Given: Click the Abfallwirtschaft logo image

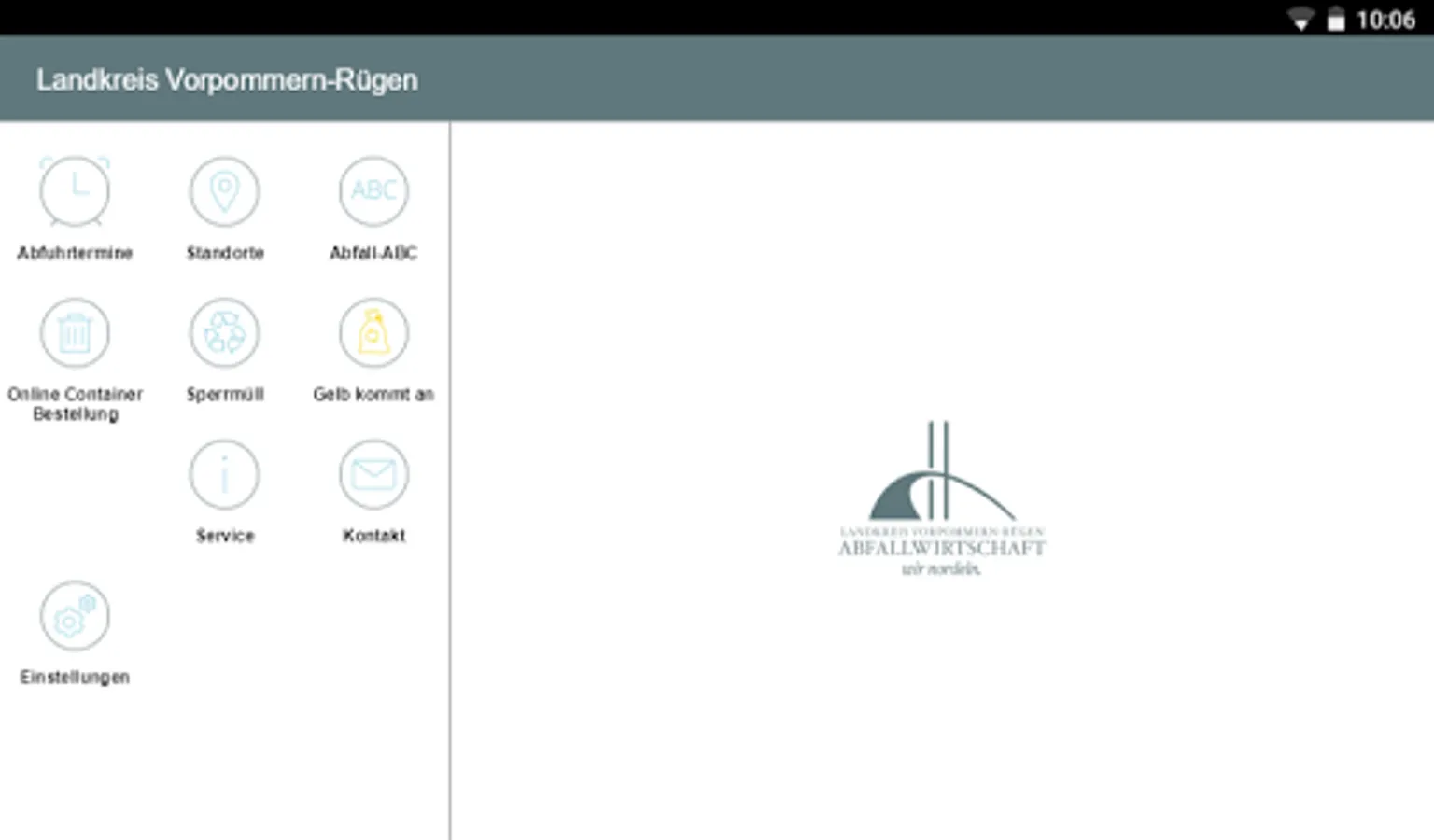Looking at the screenshot, I should 941,499.
